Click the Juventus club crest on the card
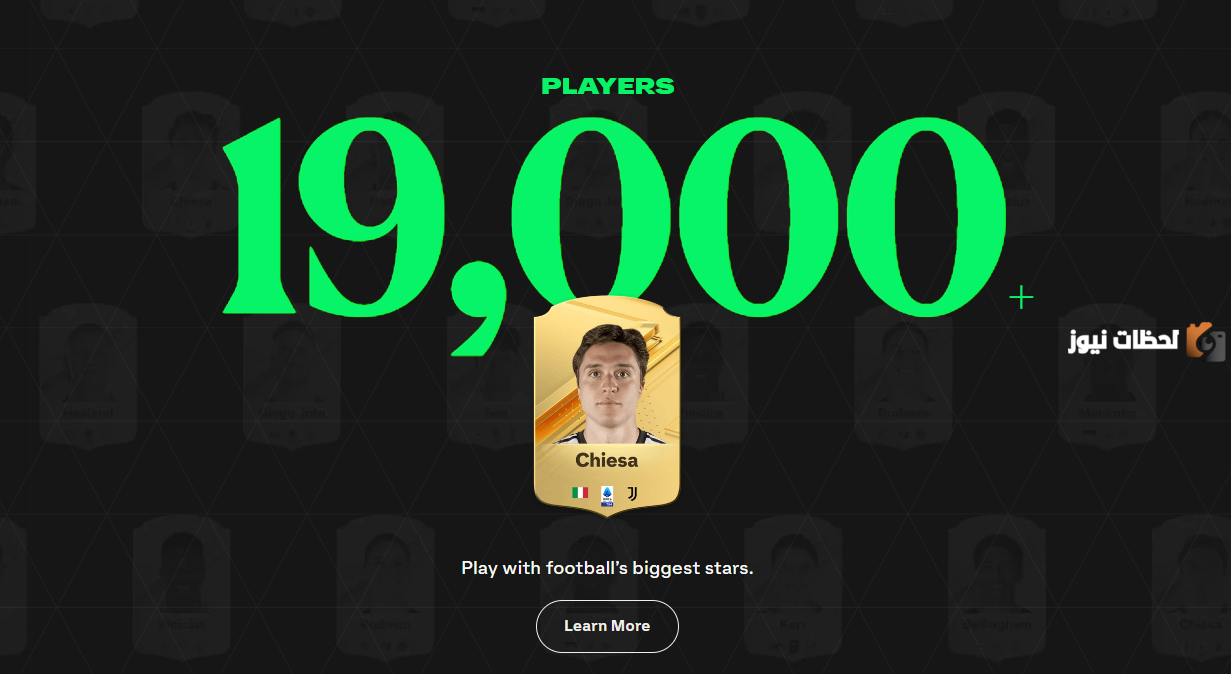 click(x=632, y=493)
